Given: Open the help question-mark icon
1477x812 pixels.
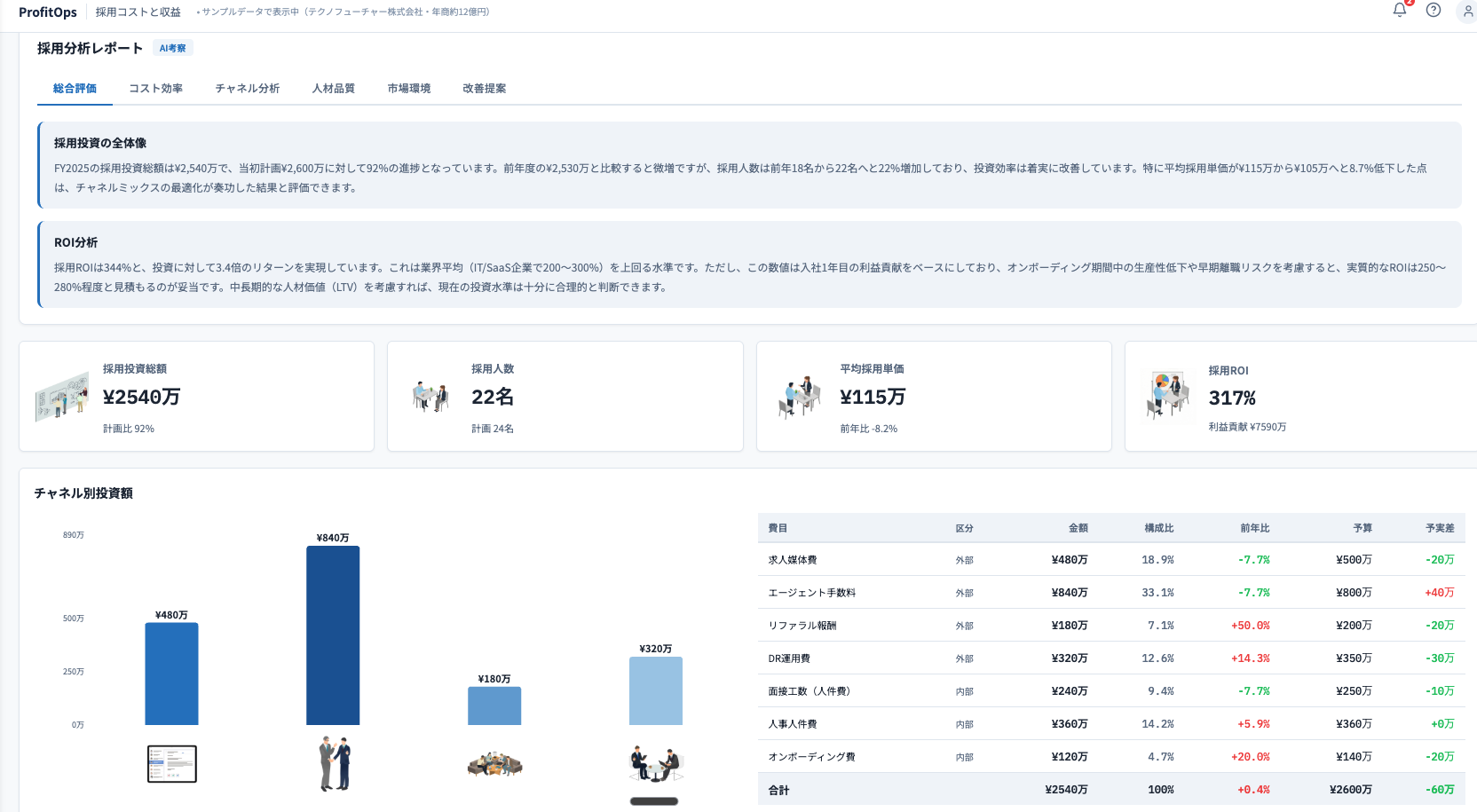Looking at the screenshot, I should click(x=1432, y=12).
